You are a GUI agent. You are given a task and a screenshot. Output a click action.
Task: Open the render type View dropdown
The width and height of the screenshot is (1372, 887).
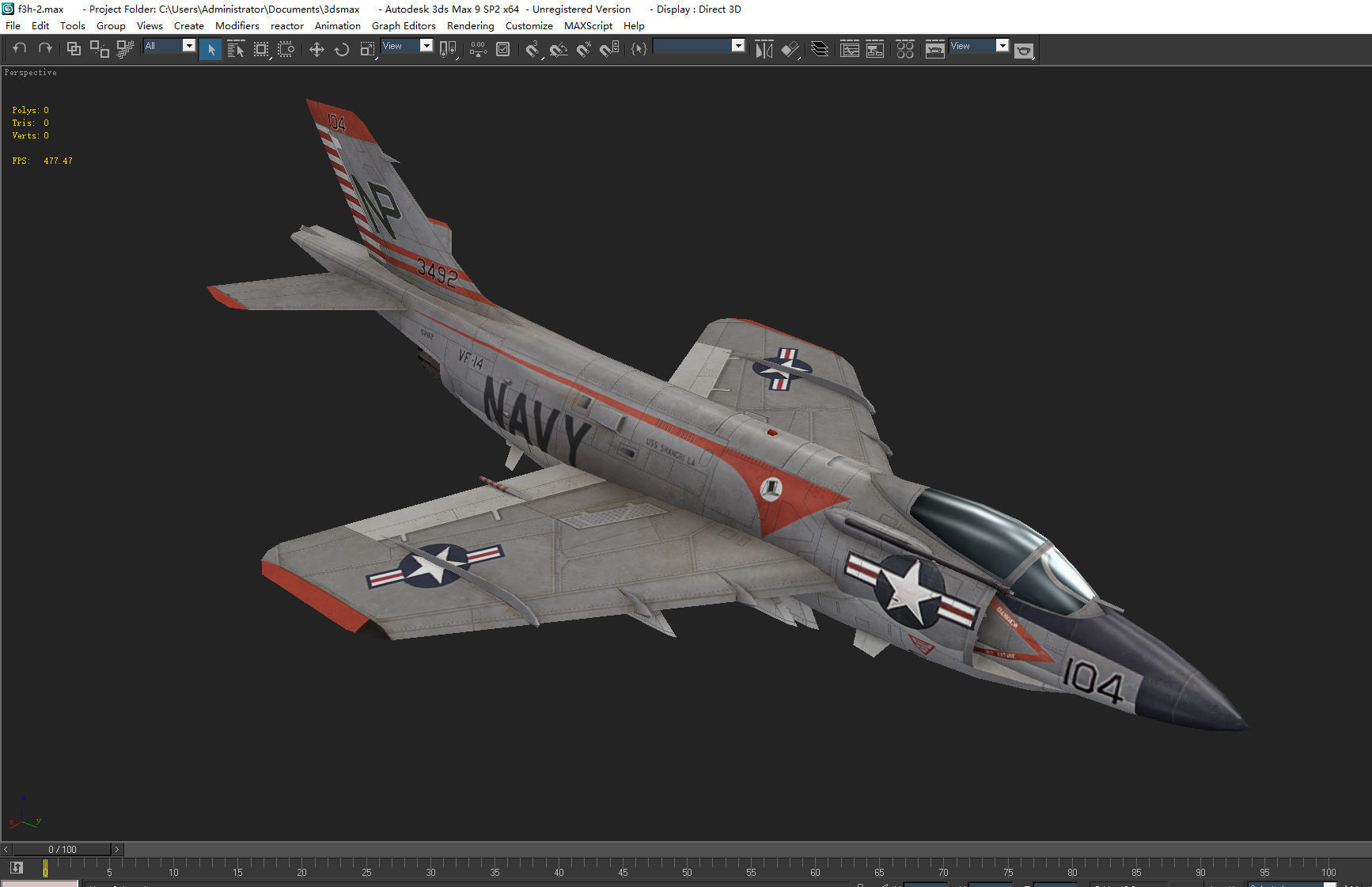coord(980,46)
